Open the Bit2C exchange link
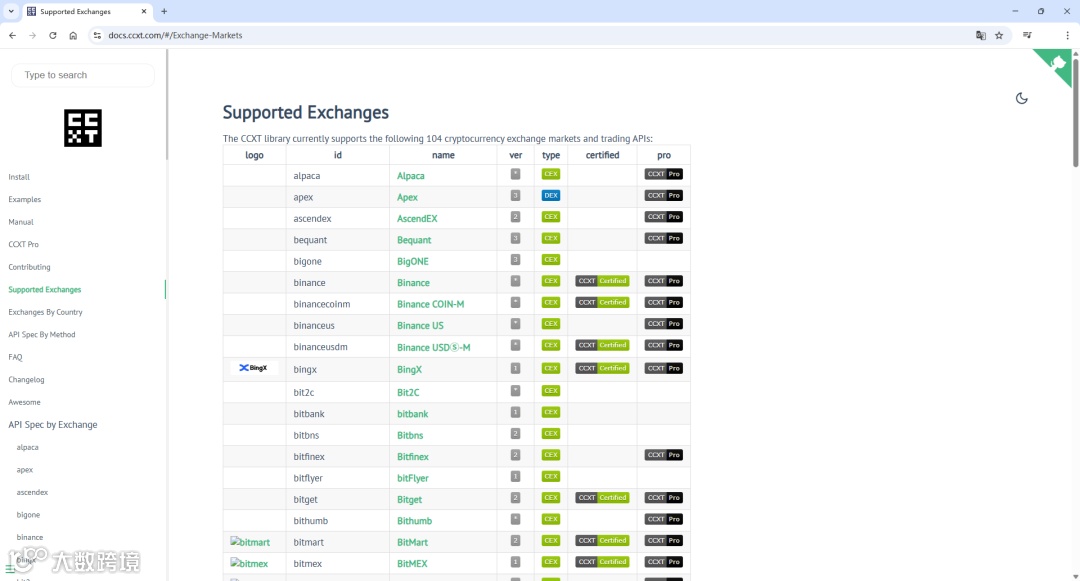The width and height of the screenshot is (1080, 581). [x=408, y=392]
